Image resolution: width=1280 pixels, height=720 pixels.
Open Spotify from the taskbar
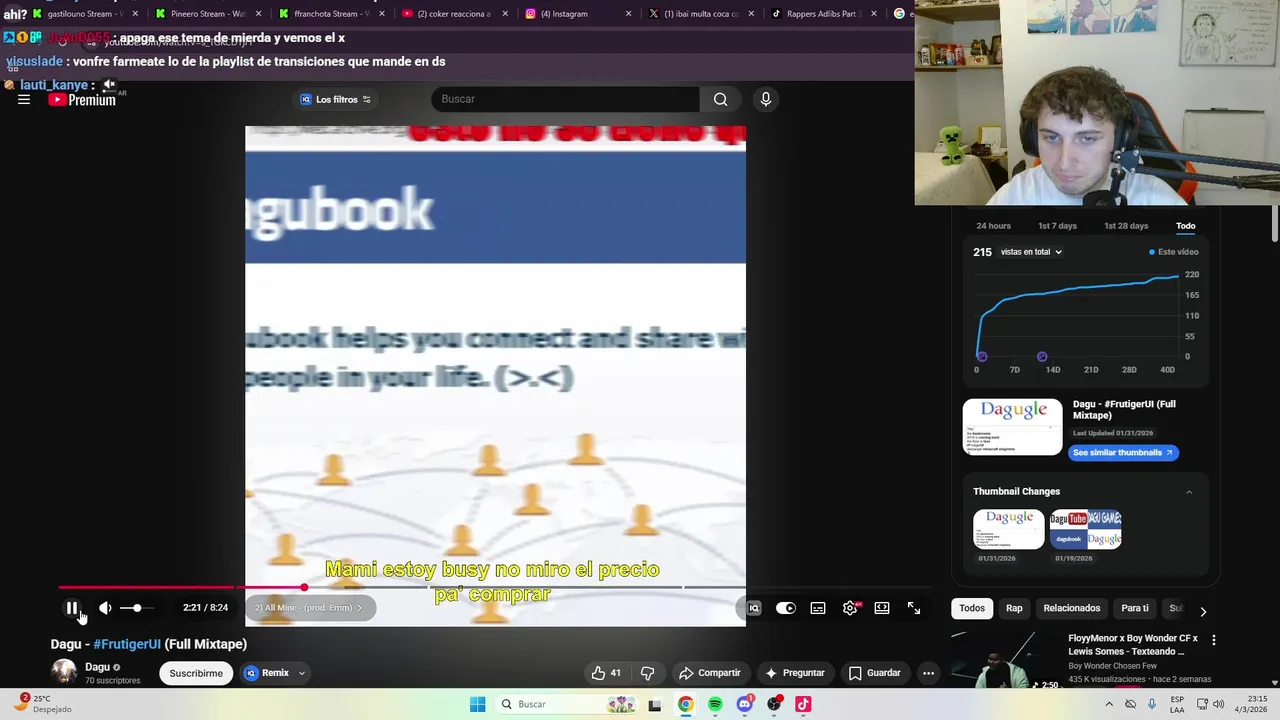tap(715, 704)
